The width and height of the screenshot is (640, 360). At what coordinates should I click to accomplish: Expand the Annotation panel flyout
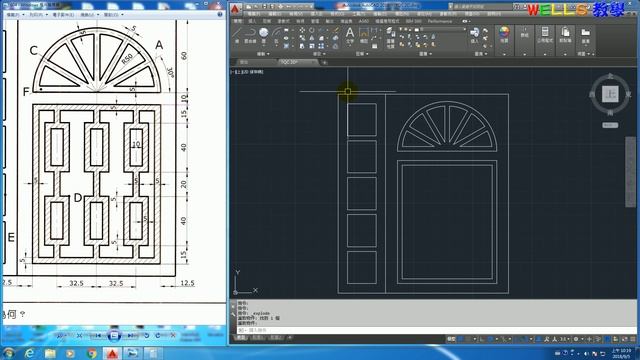coord(362,54)
